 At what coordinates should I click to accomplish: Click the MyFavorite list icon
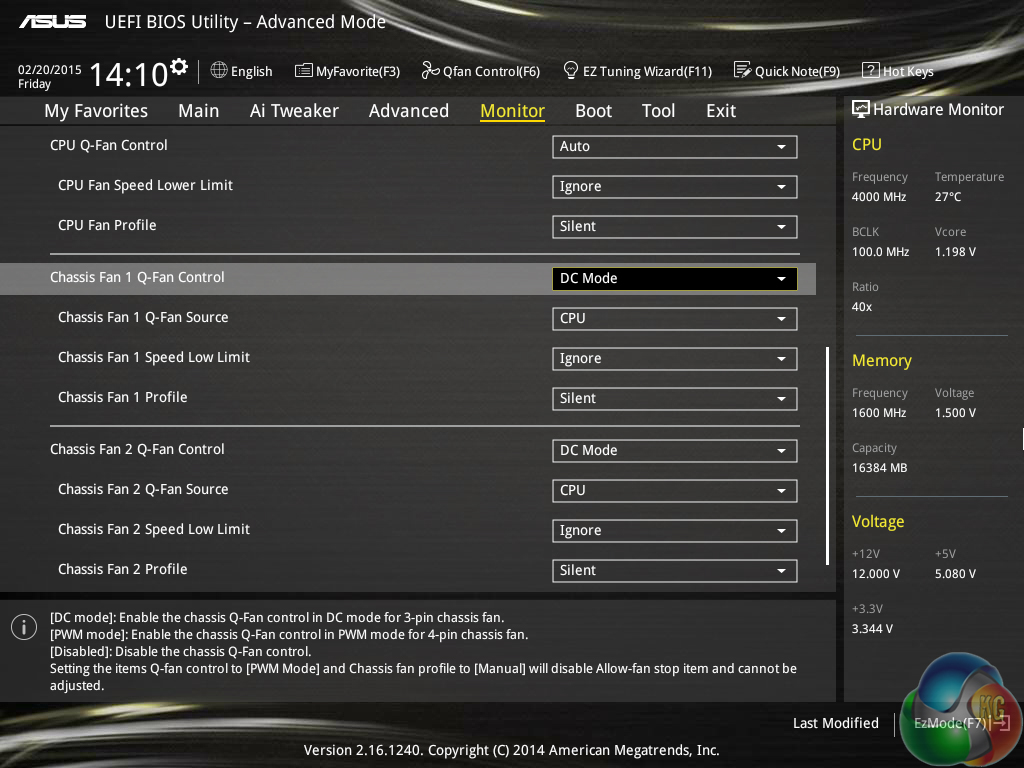point(304,71)
